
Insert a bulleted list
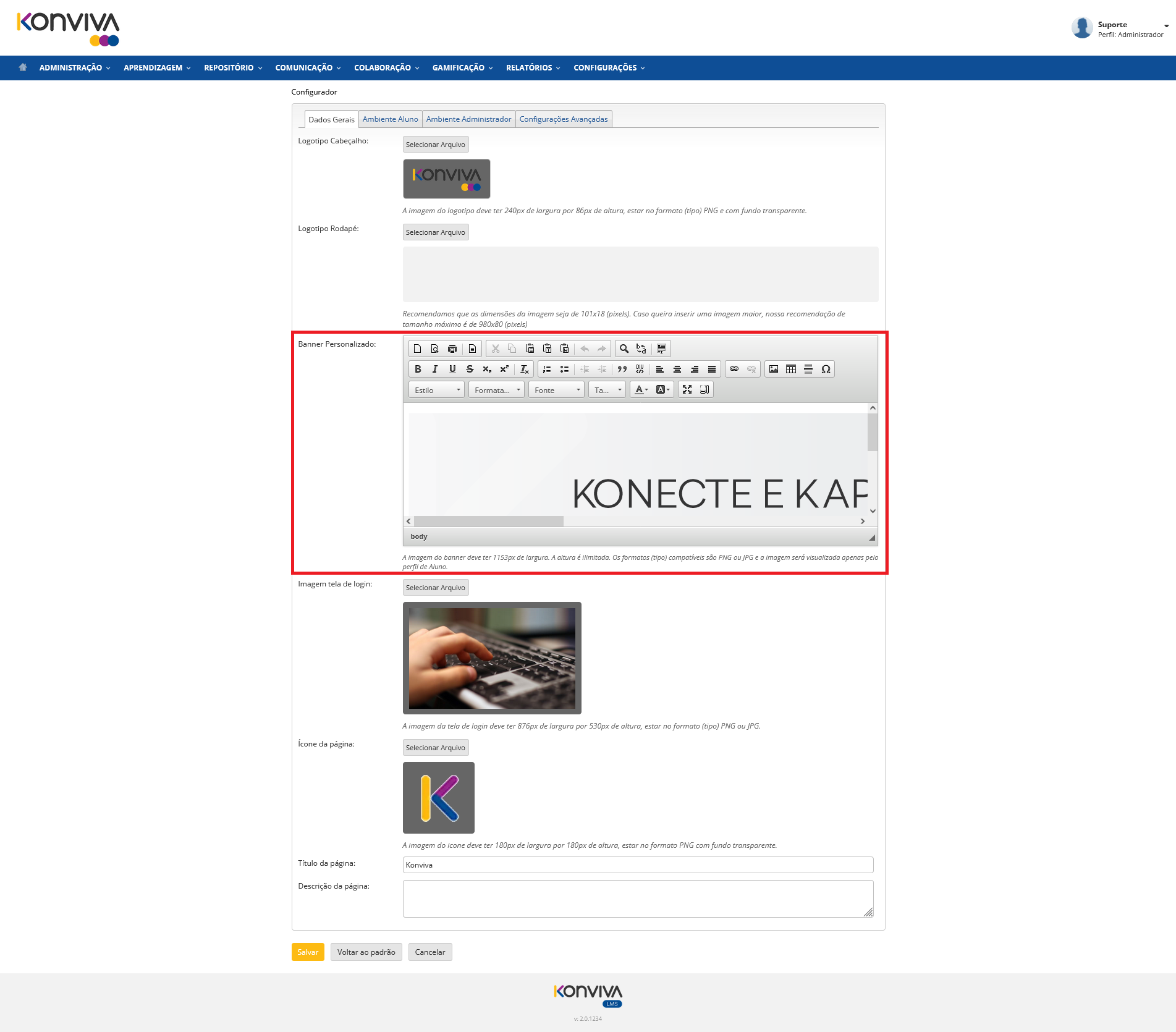pyautogui.click(x=564, y=369)
